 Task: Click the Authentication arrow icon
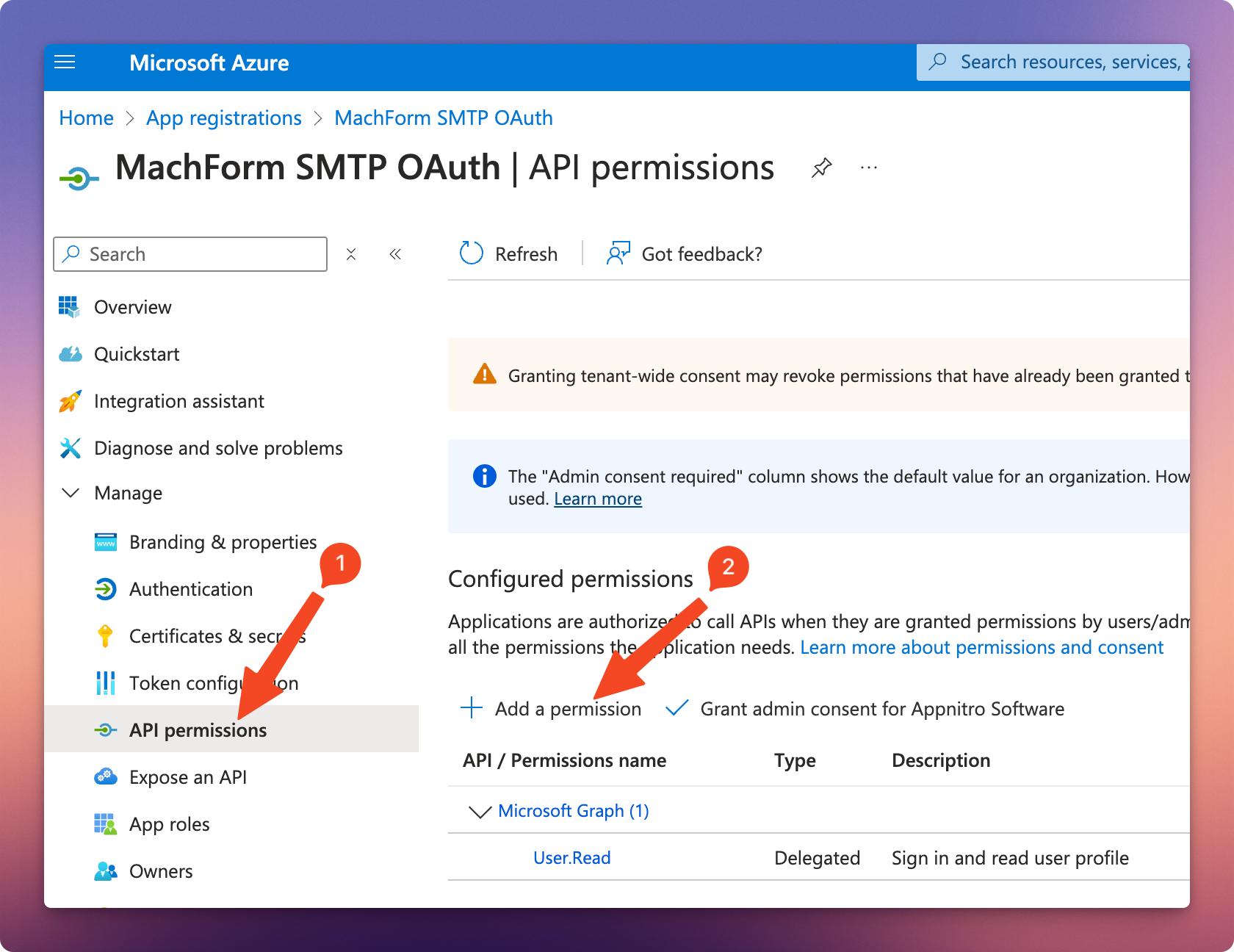pos(106,589)
